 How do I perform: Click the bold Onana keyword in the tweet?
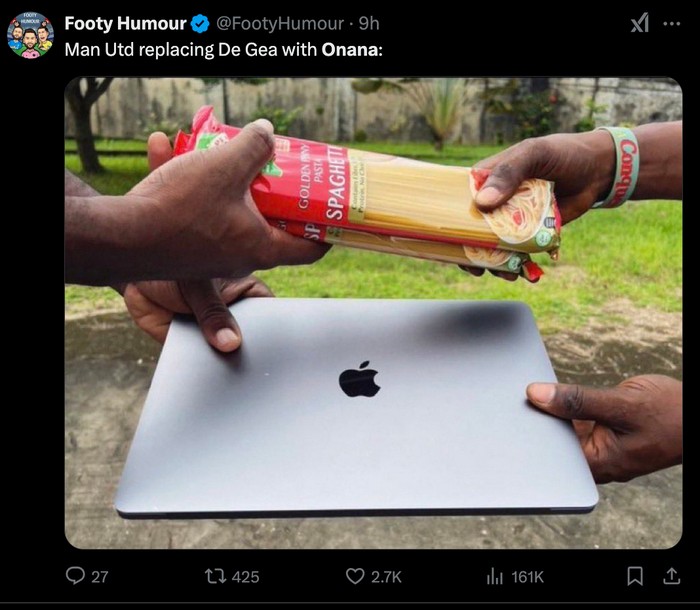point(350,50)
